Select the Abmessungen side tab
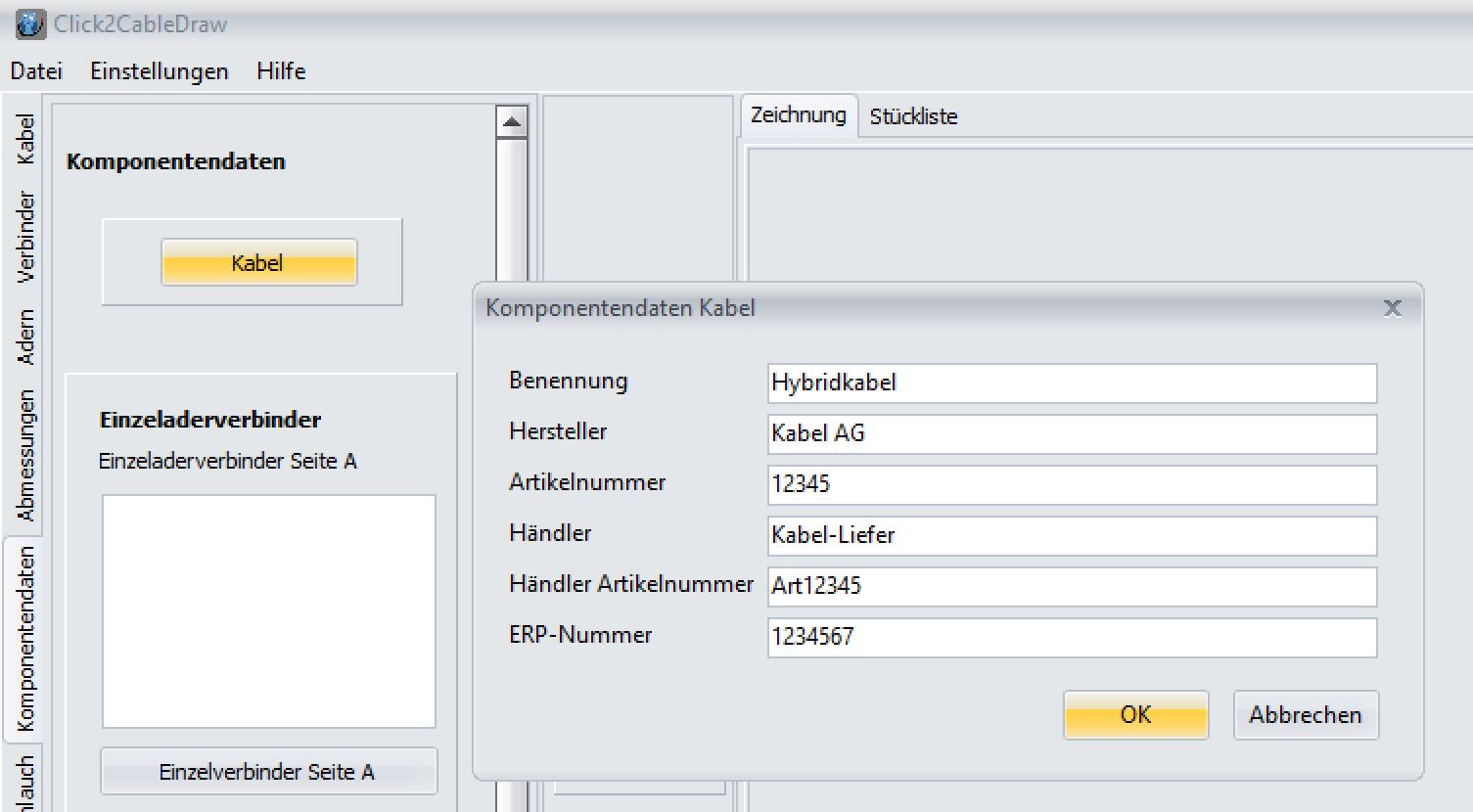The height and width of the screenshot is (812, 1473). (25, 455)
